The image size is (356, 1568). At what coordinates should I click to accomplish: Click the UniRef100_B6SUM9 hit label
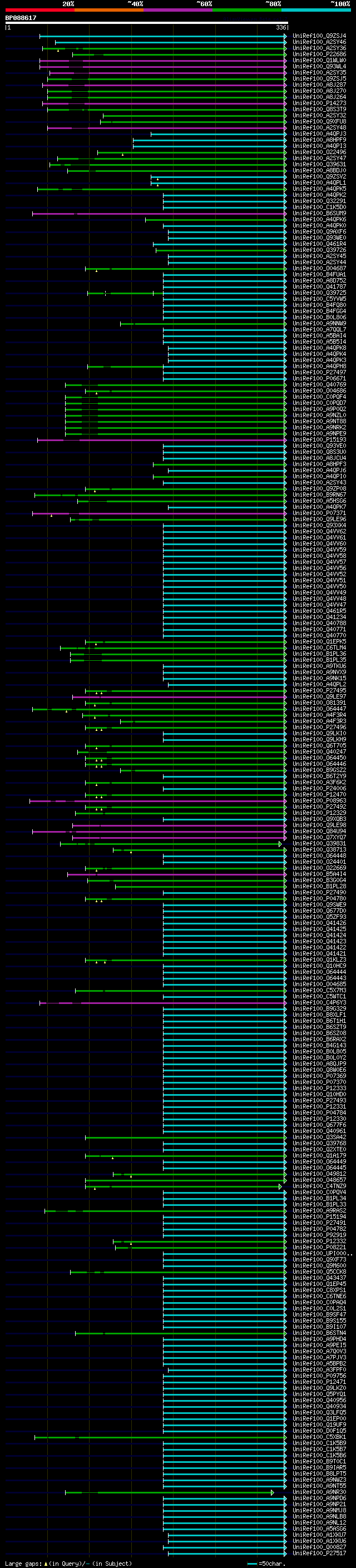tap(319, 214)
